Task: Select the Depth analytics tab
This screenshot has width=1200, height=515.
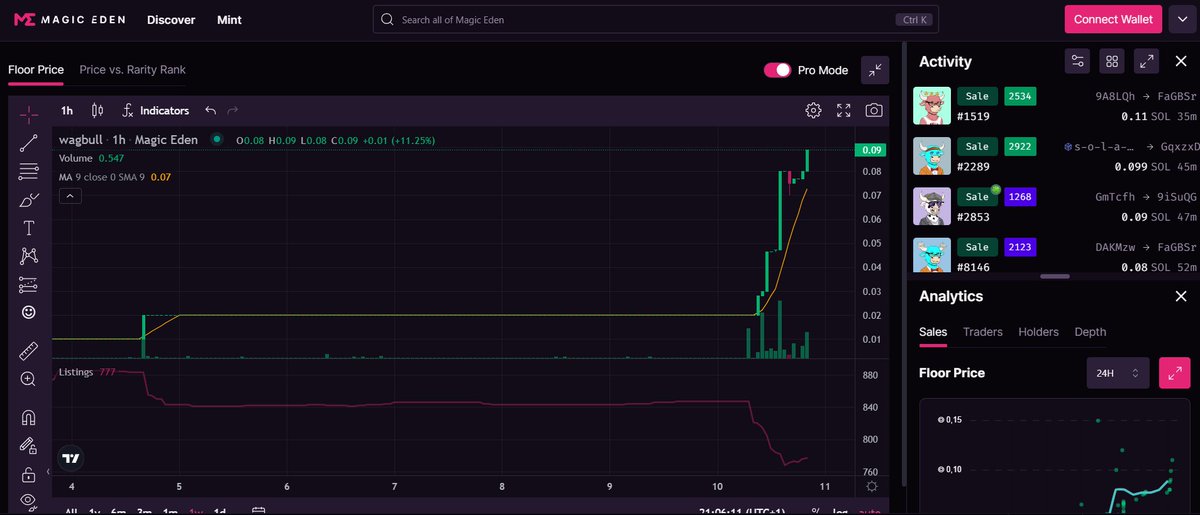Action: point(1090,332)
